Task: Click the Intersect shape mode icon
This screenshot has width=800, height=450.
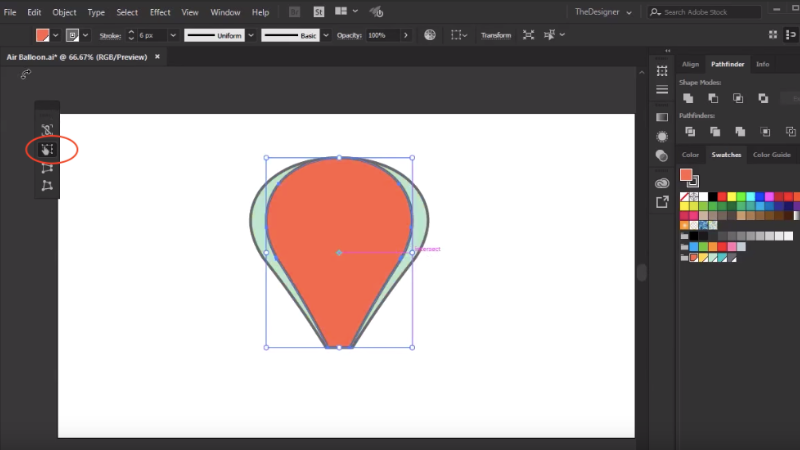Action: point(738,98)
